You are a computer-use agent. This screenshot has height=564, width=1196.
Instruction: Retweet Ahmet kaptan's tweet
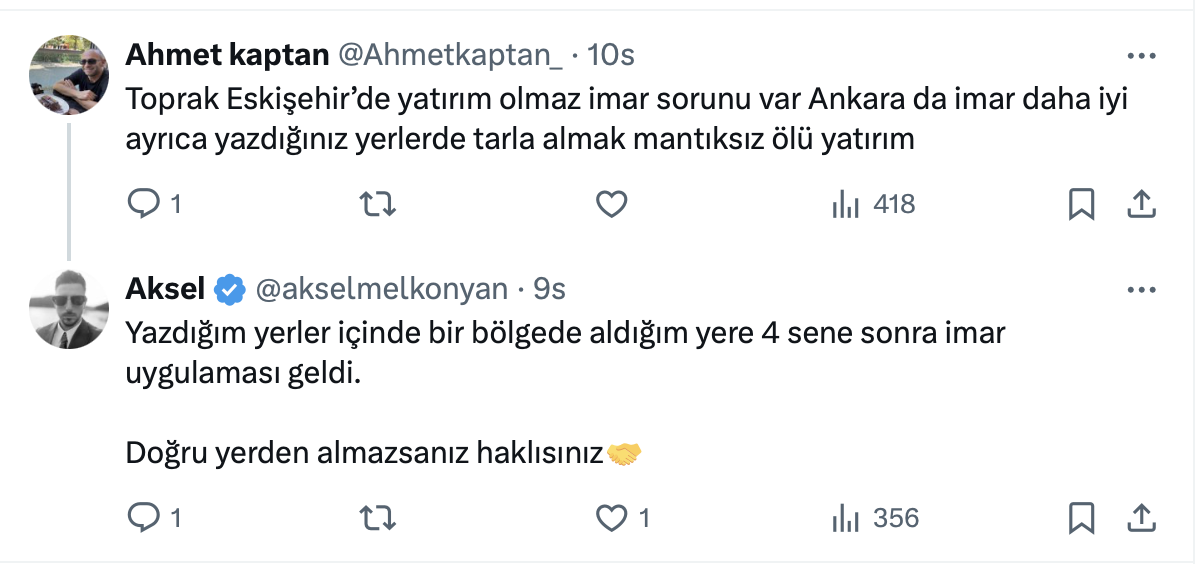pyautogui.click(x=377, y=205)
